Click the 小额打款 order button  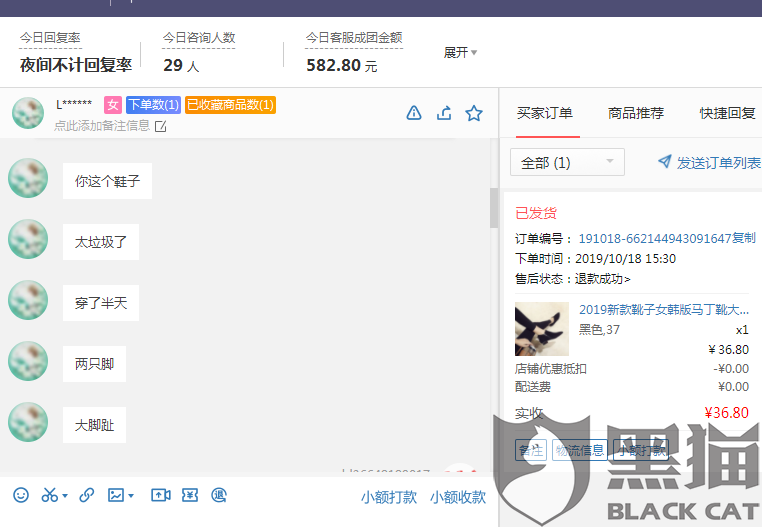(641, 450)
